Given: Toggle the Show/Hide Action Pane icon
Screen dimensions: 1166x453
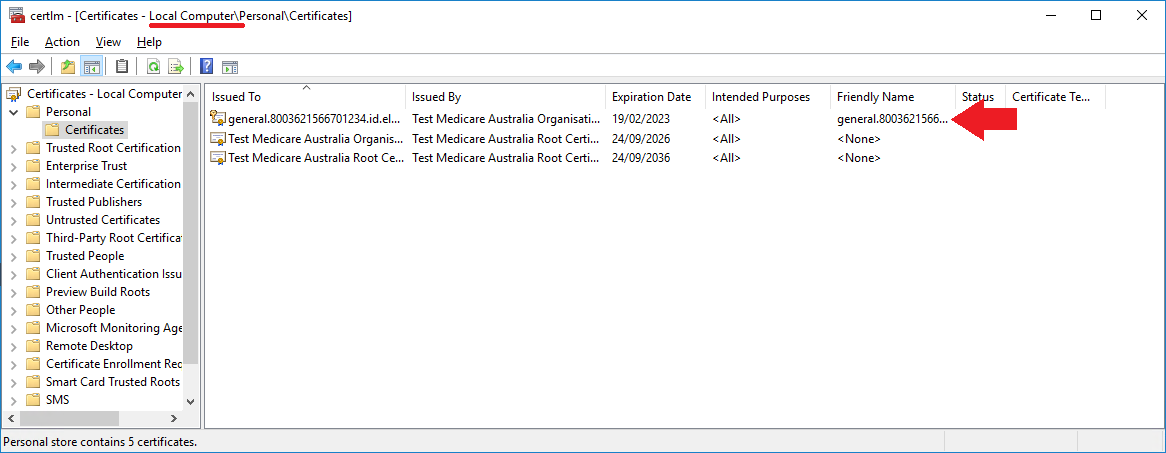Looking at the screenshot, I should click(x=230, y=67).
